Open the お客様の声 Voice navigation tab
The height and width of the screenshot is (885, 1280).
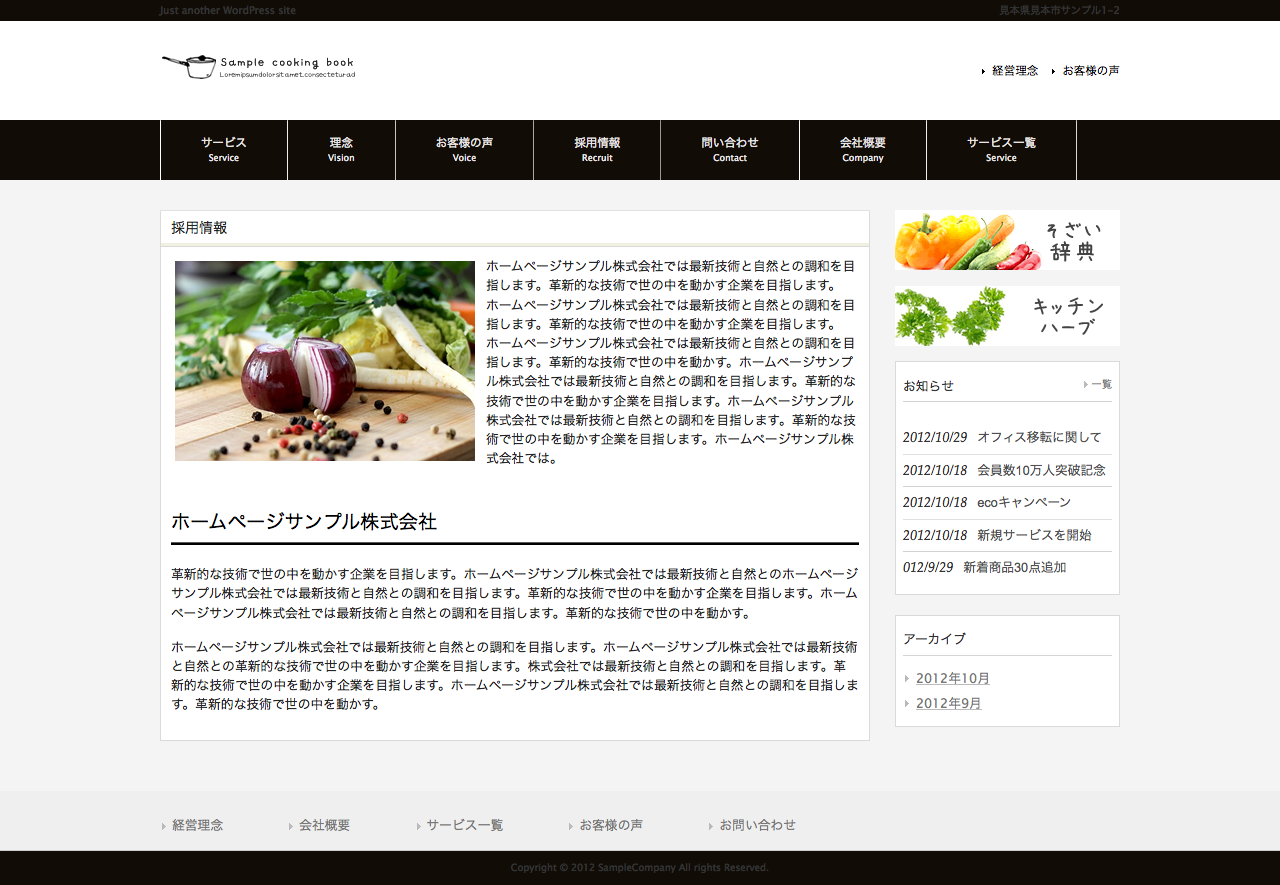pos(464,150)
